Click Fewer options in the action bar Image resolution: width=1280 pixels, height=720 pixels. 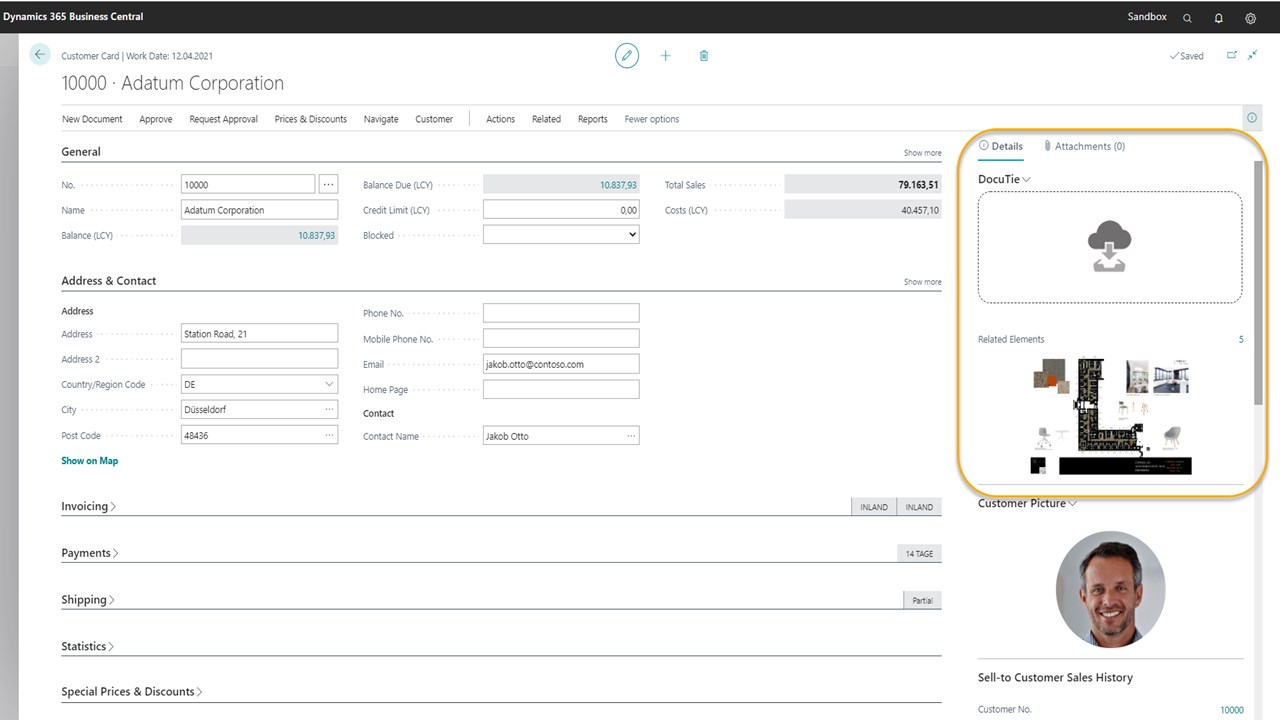652,119
